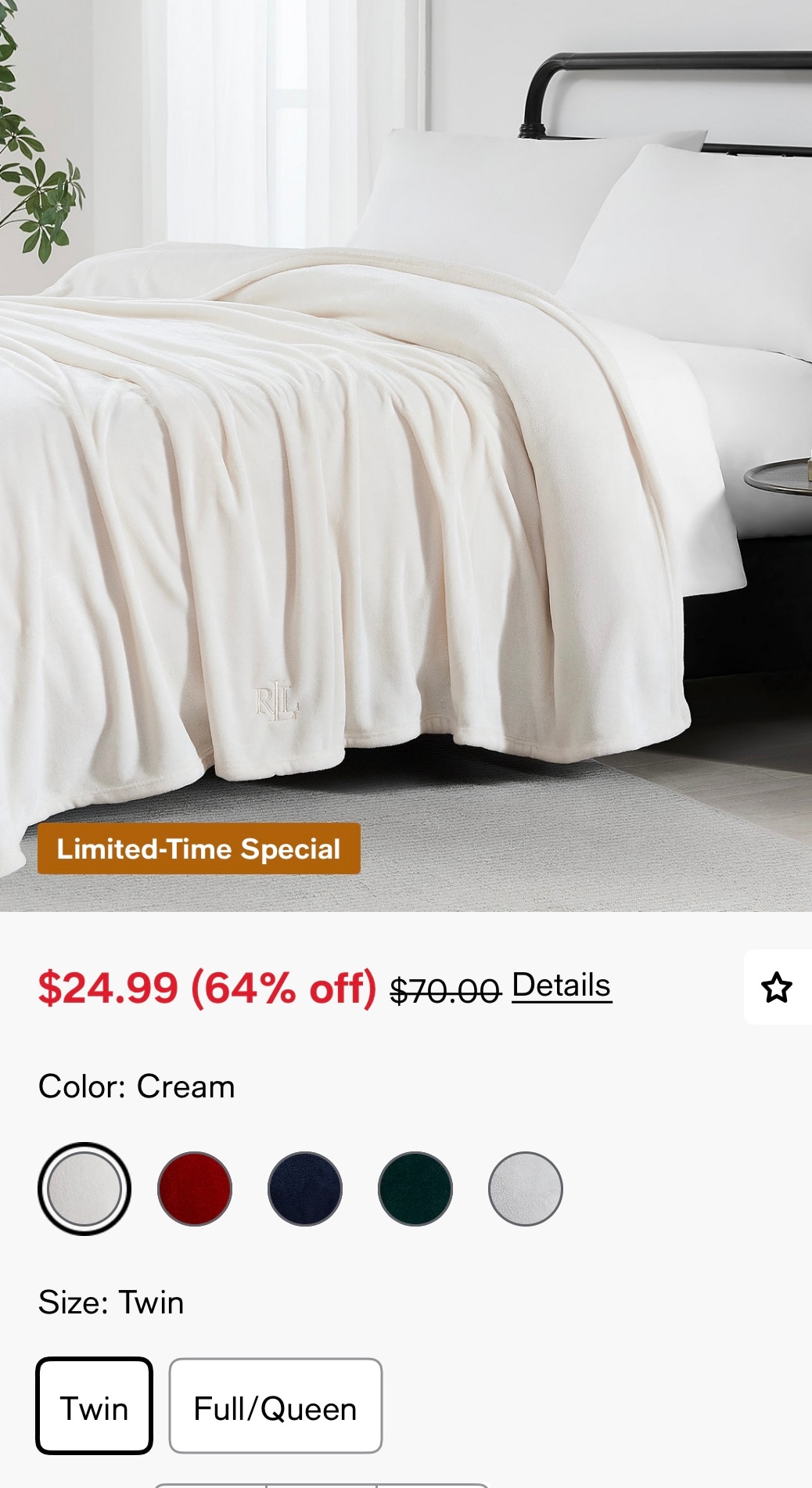This screenshot has height=1488, width=812.
Task: Tap the Size: Twin label
Action: click(111, 1302)
